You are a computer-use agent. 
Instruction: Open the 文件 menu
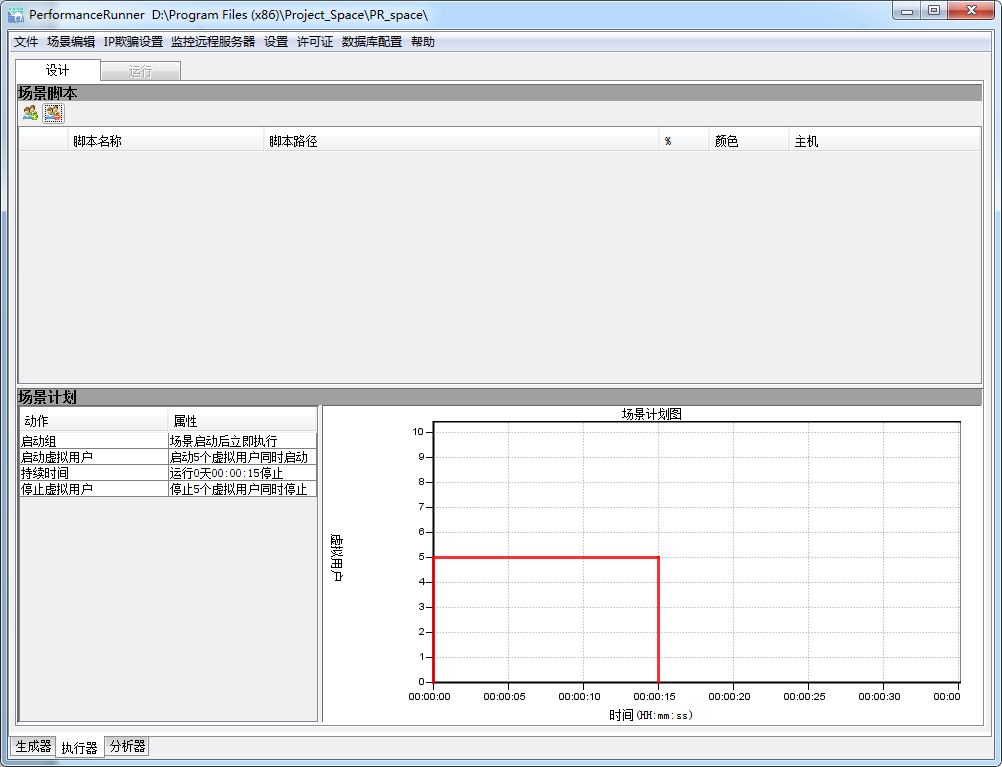pyautogui.click(x=26, y=42)
